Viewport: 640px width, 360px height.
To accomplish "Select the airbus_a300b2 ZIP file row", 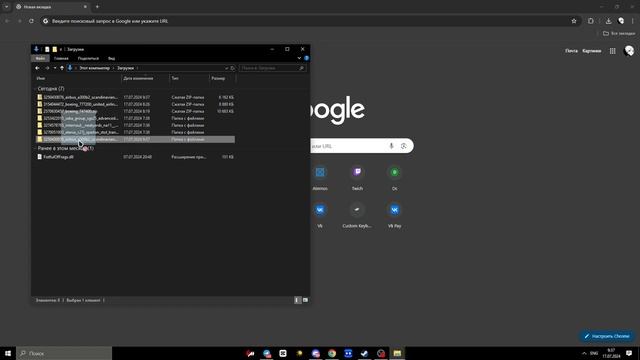I will (x=135, y=98).
